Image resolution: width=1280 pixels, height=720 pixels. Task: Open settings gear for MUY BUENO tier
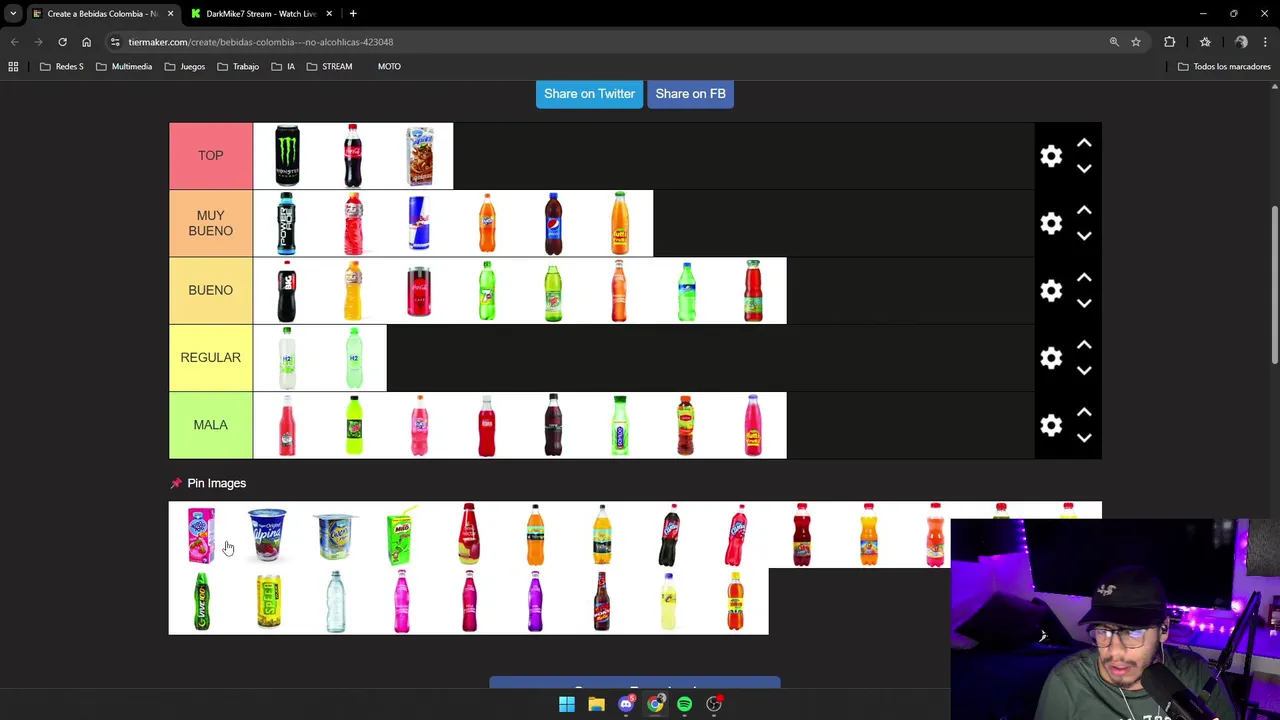1051,223
